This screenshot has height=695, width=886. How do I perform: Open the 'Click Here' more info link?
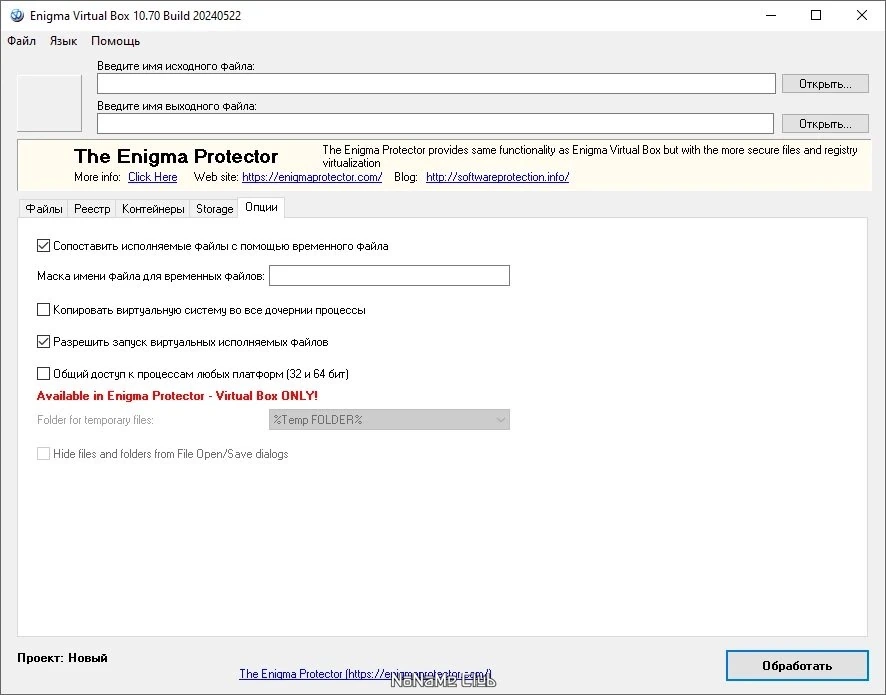[x=153, y=177]
